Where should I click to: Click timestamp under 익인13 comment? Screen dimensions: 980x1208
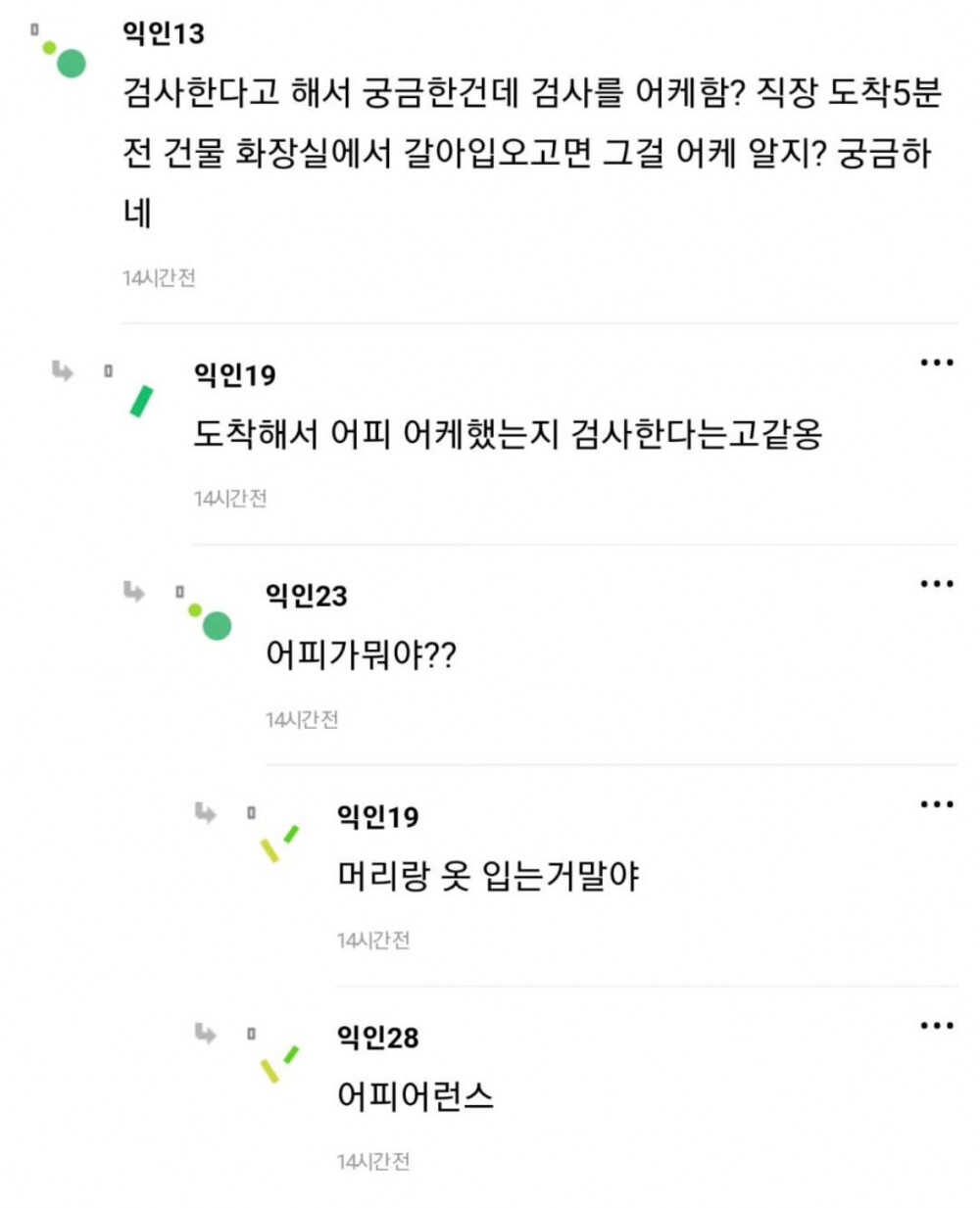point(159,278)
